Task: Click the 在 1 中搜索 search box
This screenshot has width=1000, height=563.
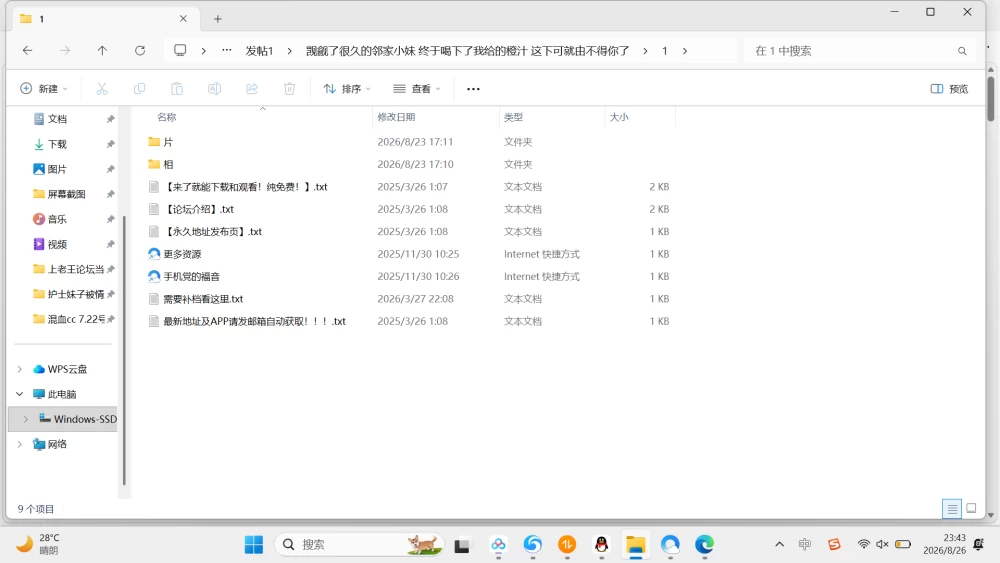Action: tap(861, 51)
